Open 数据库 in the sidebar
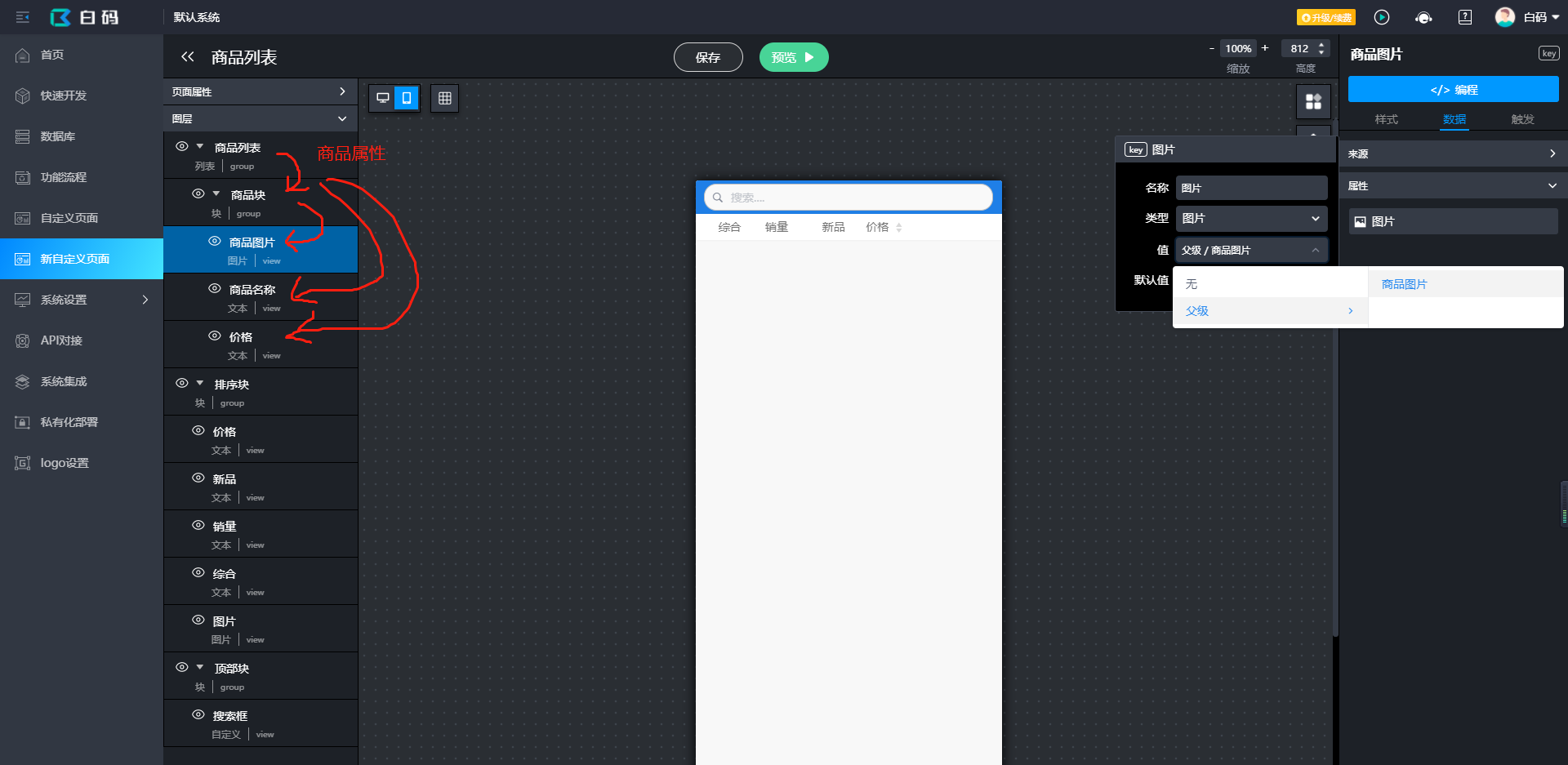Image resolution: width=1568 pixels, height=765 pixels. (82, 136)
